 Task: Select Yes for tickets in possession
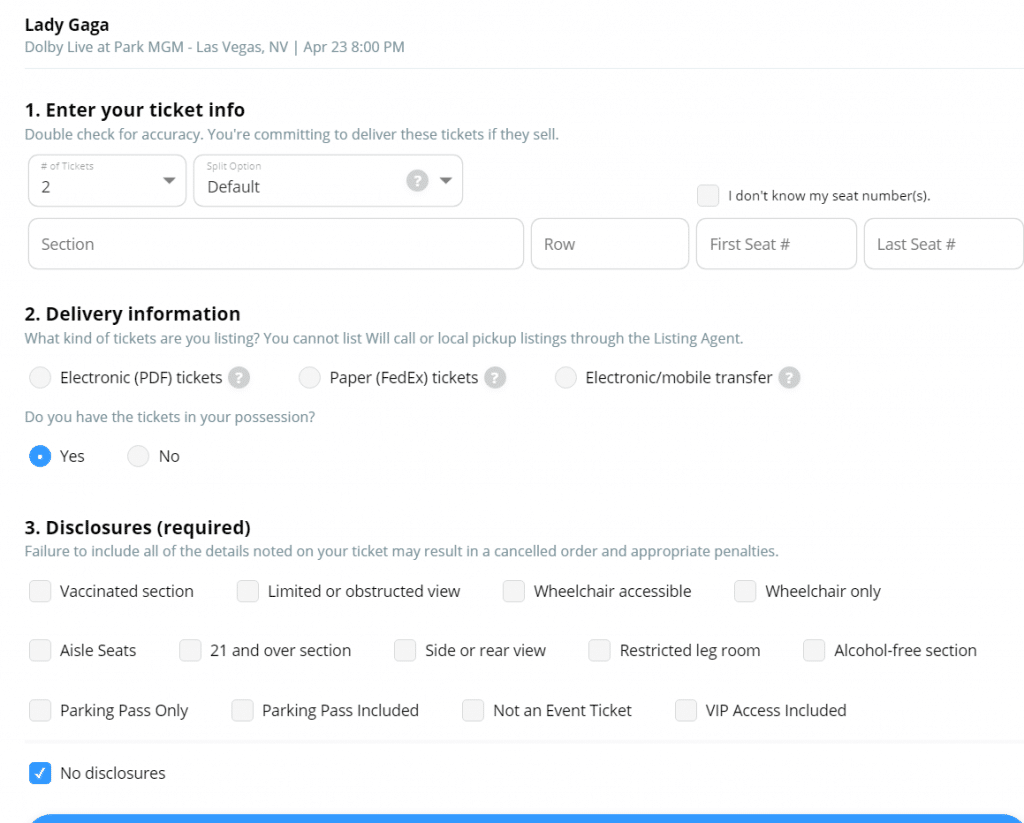(40, 456)
